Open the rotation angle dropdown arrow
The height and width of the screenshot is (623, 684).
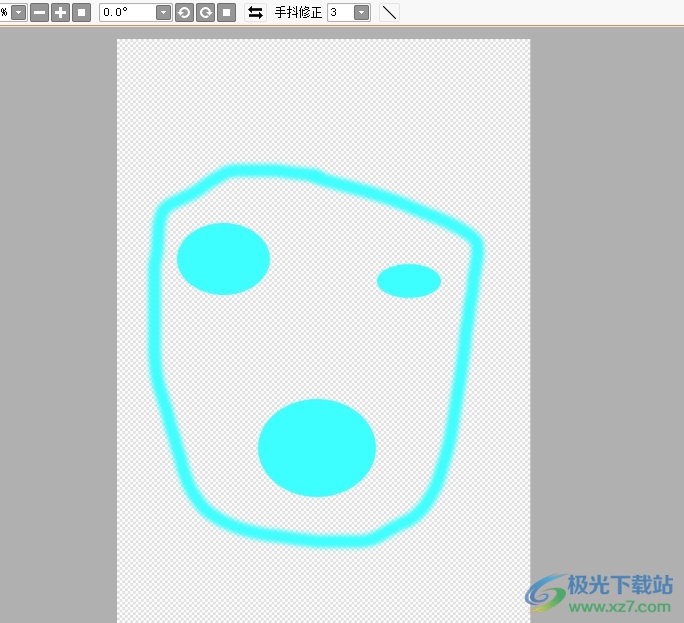point(164,13)
